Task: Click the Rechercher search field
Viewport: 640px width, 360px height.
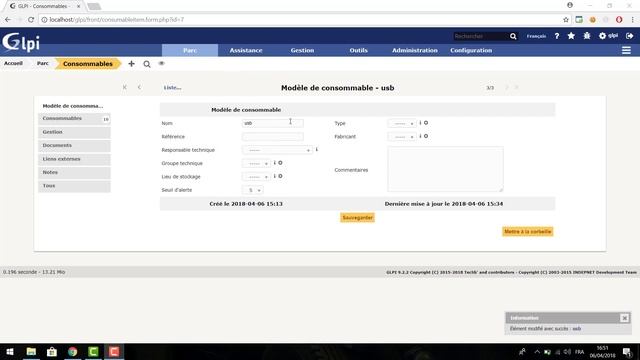Action: point(481,36)
